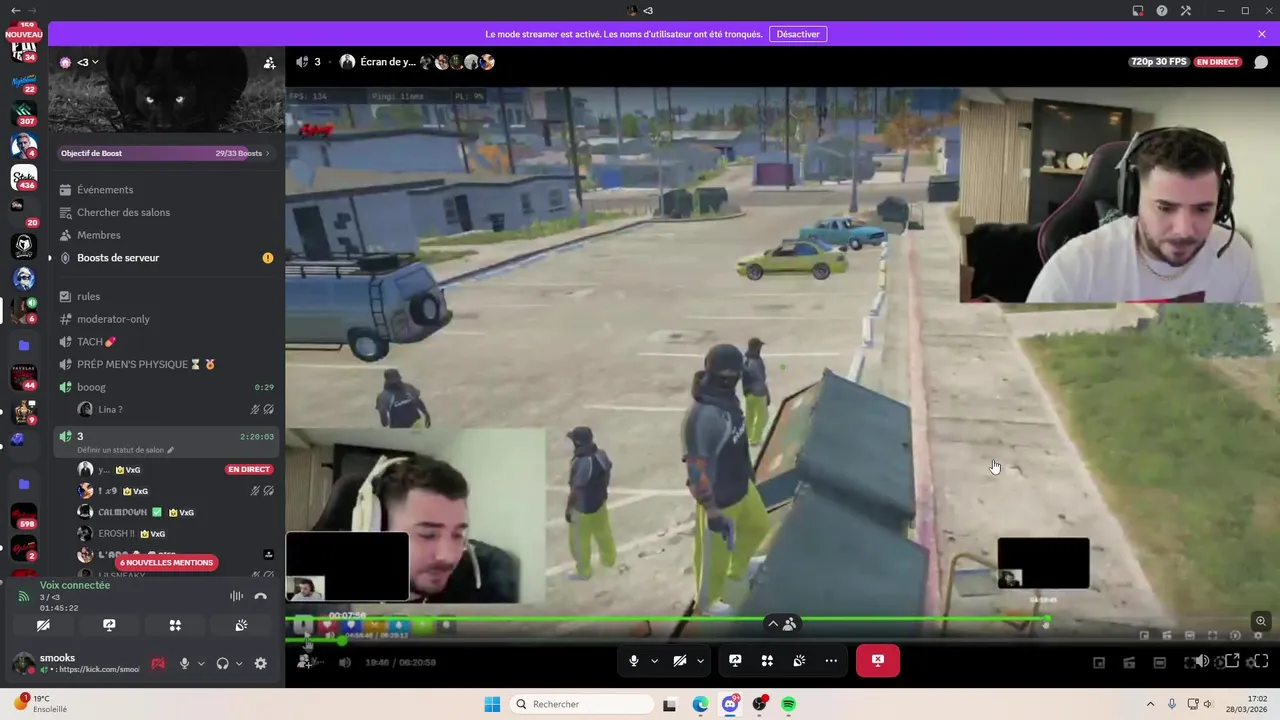This screenshot has height=720, width=1280.
Task: Open chat bubble icon at stream top right
Action: click(x=1261, y=62)
